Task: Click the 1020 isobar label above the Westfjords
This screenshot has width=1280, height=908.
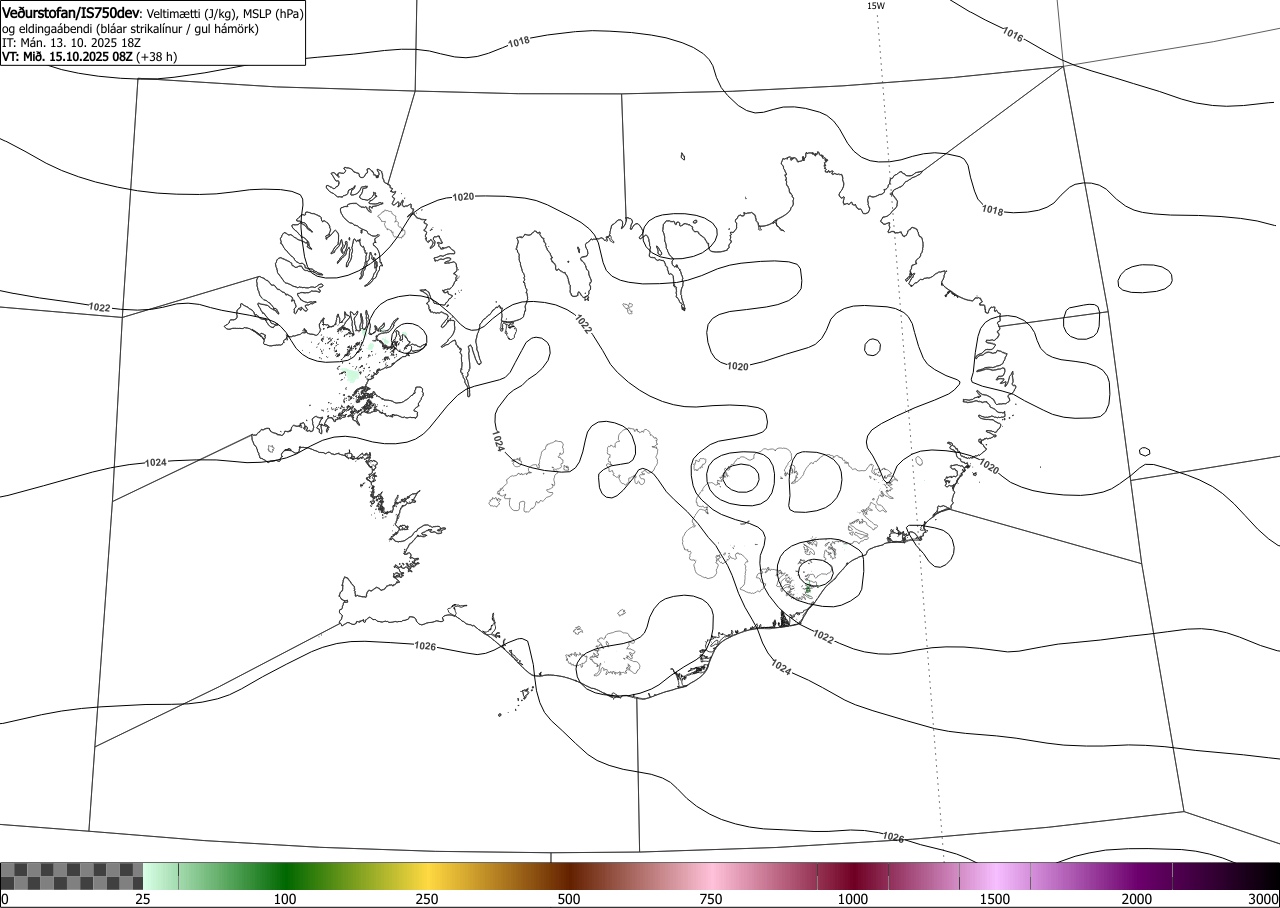Action: pyautogui.click(x=463, y=197)
